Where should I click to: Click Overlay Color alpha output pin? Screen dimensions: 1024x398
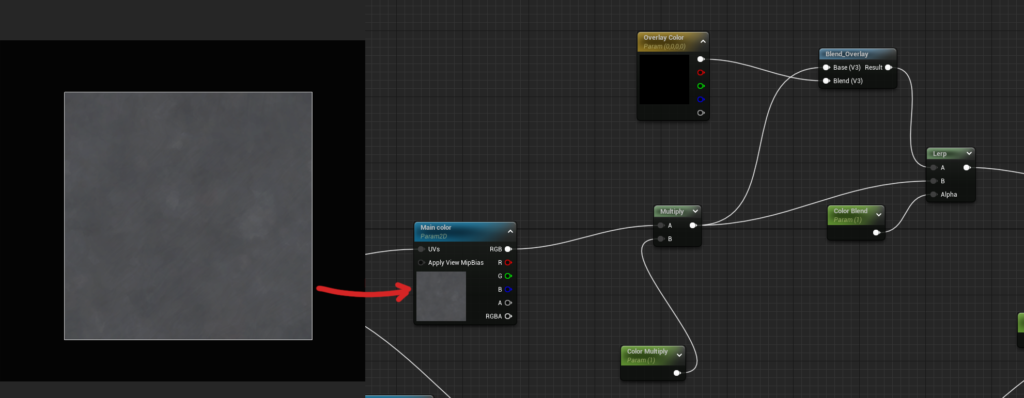(x=701, y=112)
